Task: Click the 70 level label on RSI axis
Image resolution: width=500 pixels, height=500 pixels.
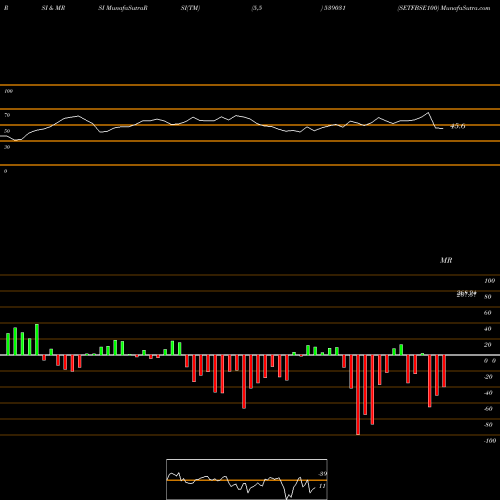Action: tap(7, 115)
